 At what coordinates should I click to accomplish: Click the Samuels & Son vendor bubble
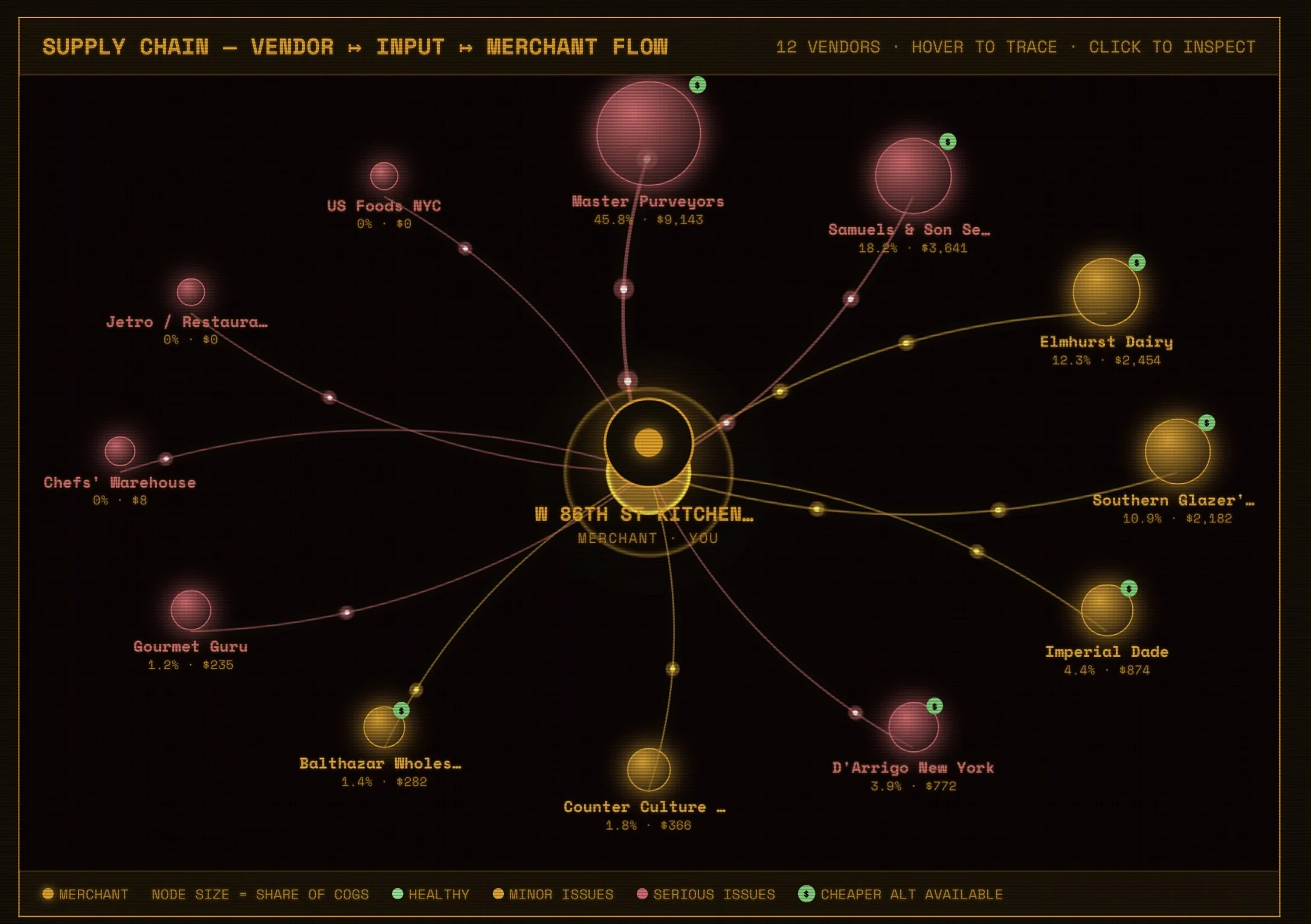[913, 176]
